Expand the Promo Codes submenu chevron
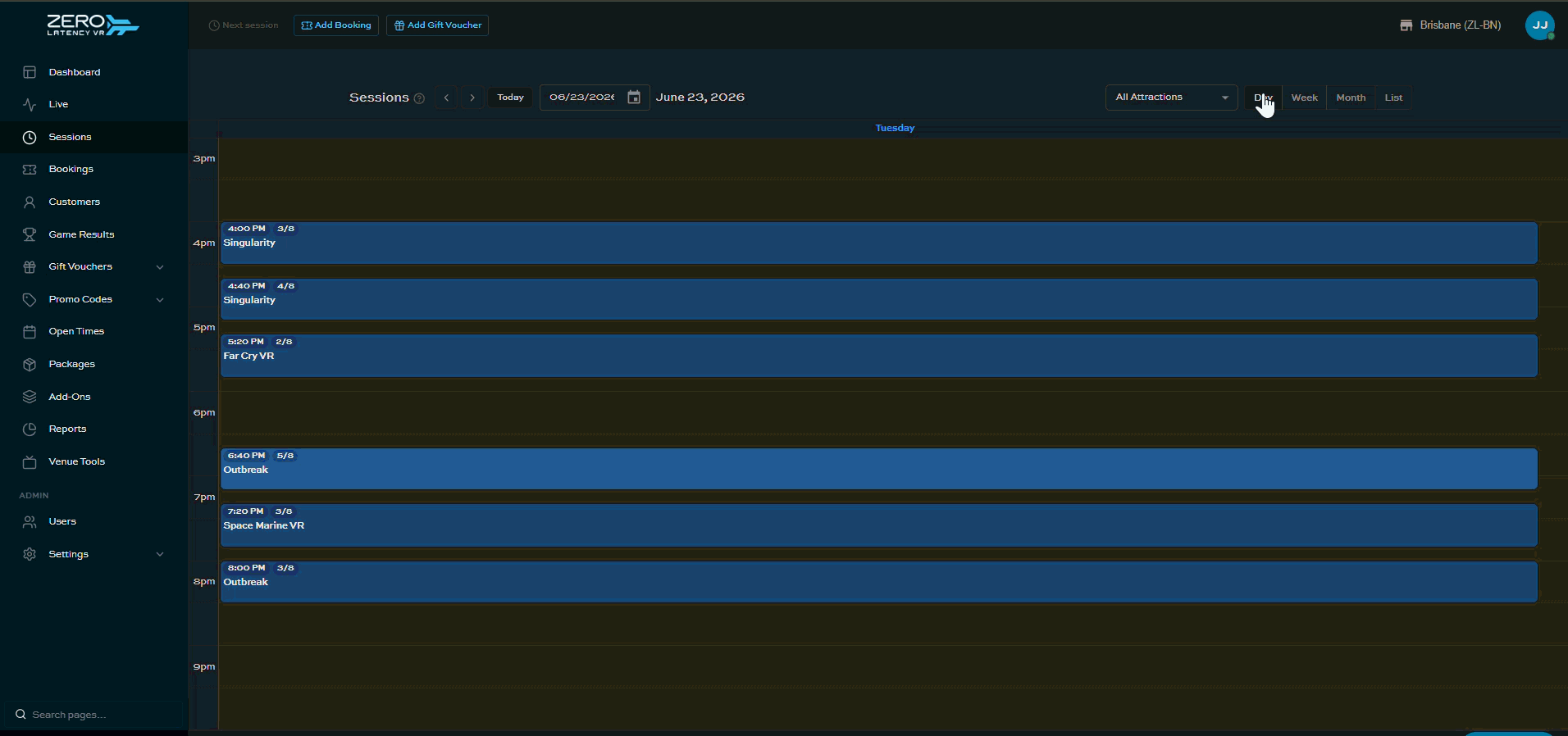Screen dimensions: 1568x736 coord(160,300)
